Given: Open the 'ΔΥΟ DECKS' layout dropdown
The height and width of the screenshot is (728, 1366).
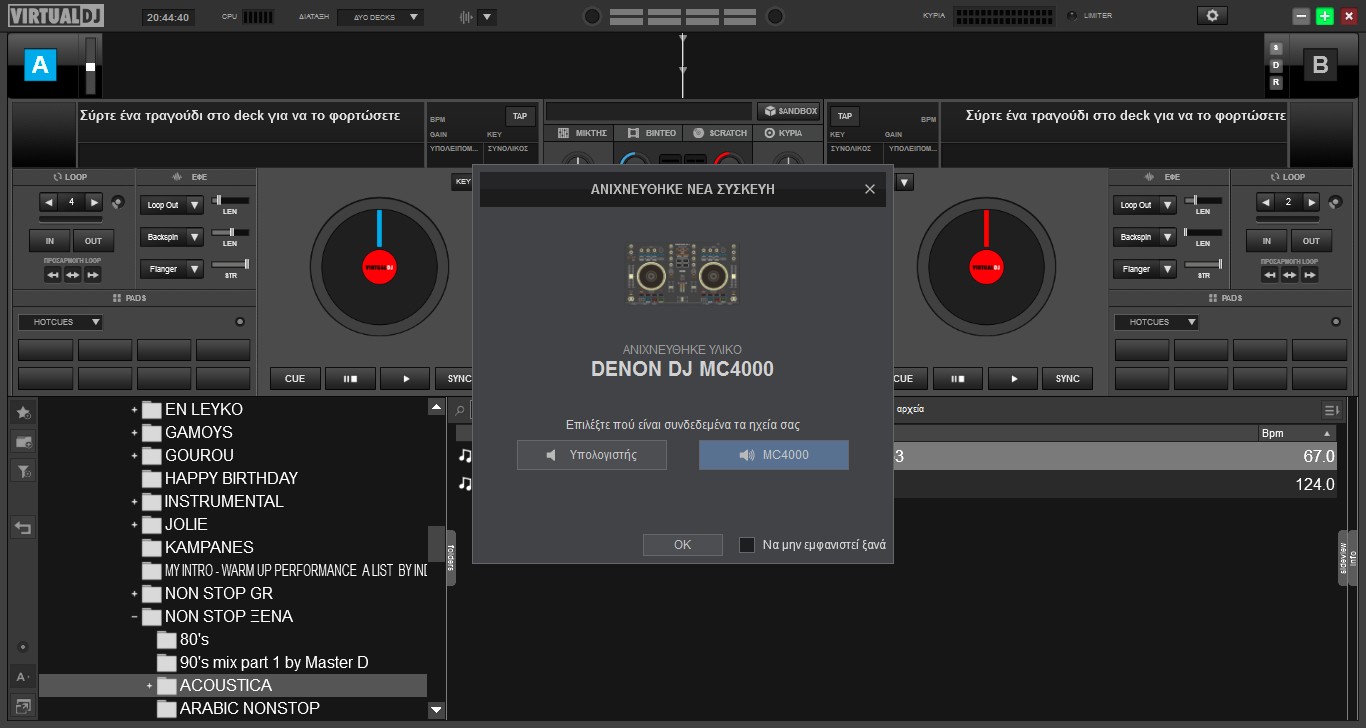Looking at the screenshot, I should click(380, 17).
